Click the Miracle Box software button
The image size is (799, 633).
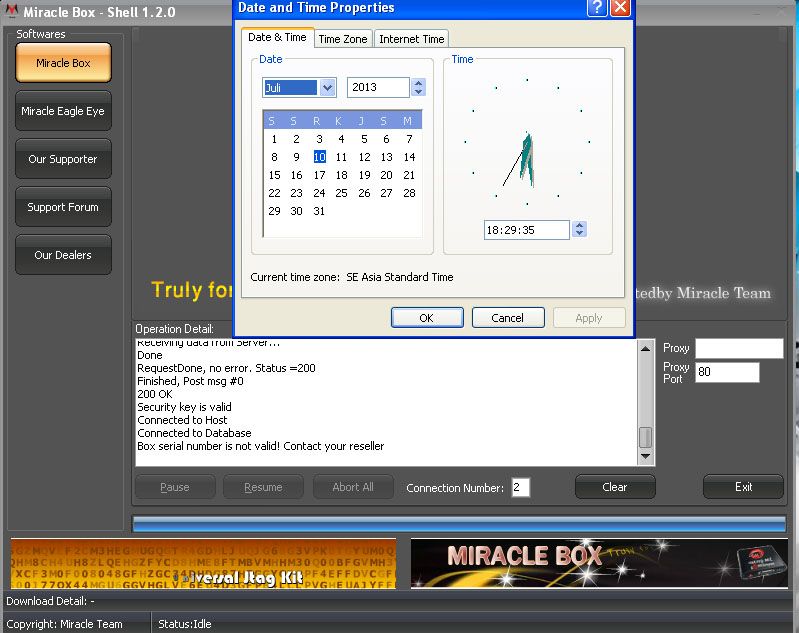(63, 63)
